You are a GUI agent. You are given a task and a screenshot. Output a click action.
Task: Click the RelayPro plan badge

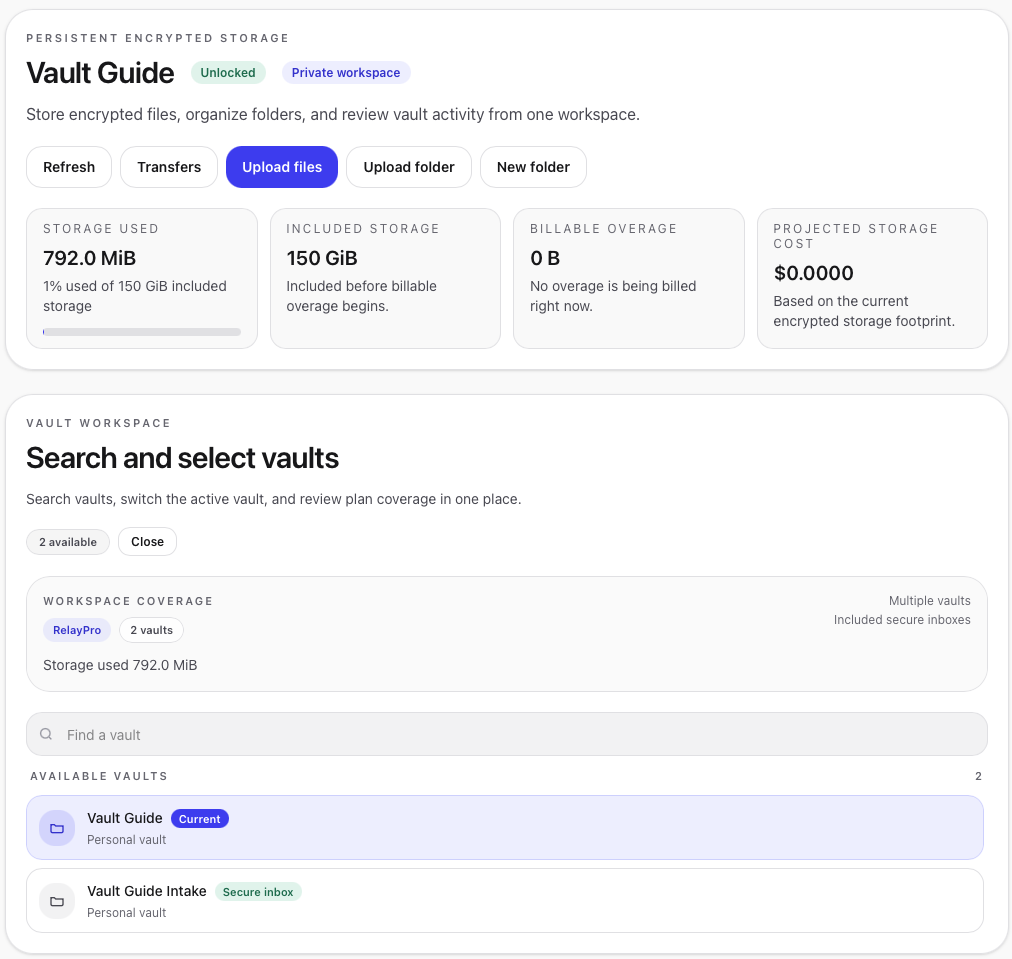click(77, 630)
